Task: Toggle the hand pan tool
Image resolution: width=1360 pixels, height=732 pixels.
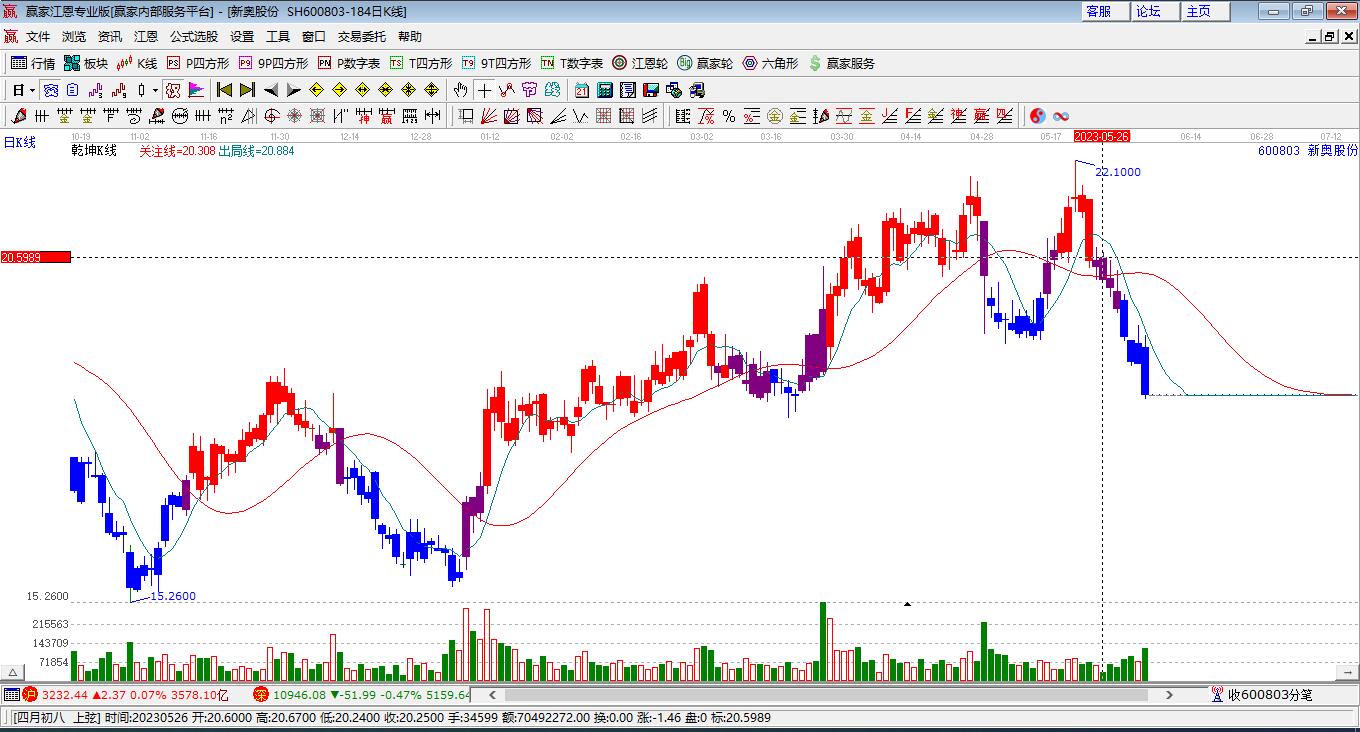Action: click(460, 90)
